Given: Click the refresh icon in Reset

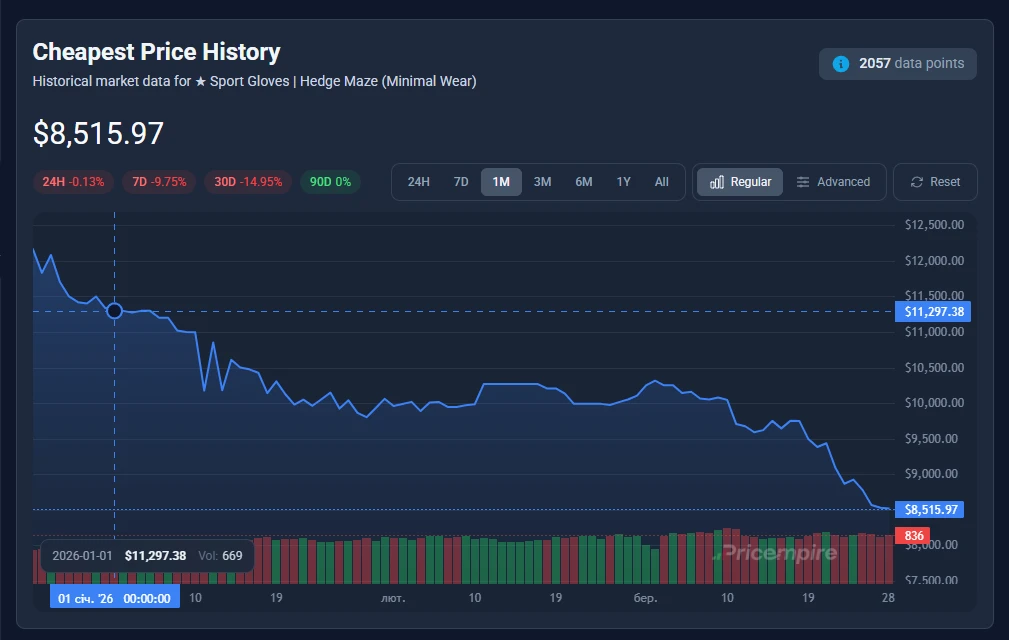Looking at the screenshot, I should tap(916, 182).
